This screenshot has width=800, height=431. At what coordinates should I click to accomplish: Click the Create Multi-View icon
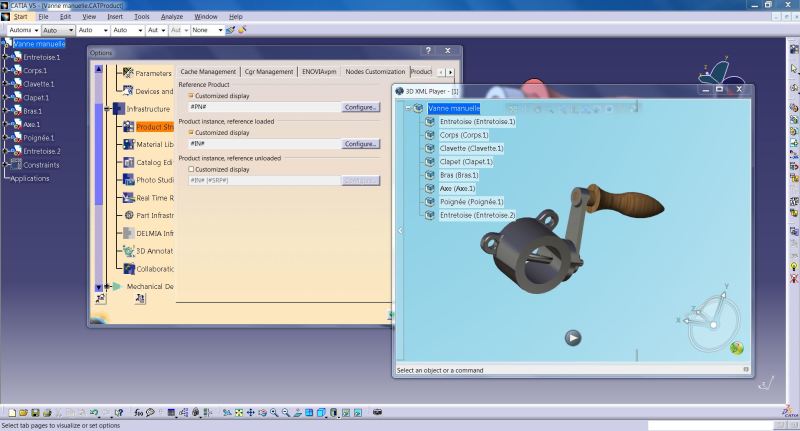pos(309,413)
